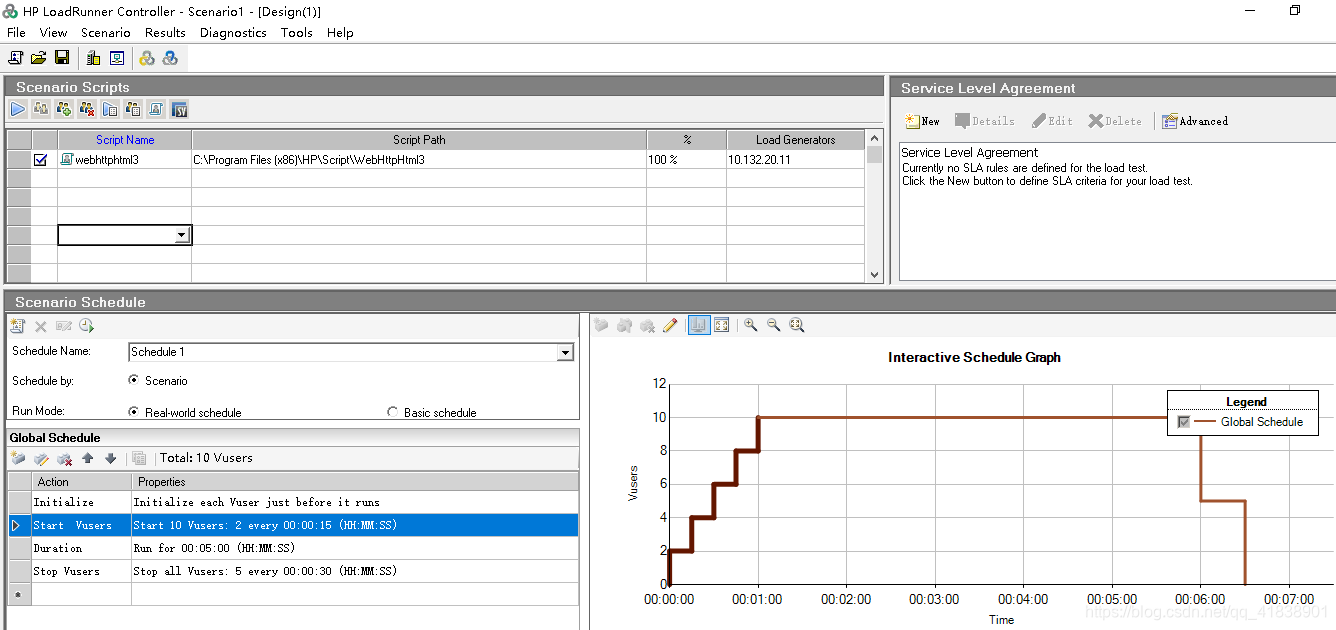Uncheck the webhttphtml3 script checkbox
1336x630 pixels.
41,159
